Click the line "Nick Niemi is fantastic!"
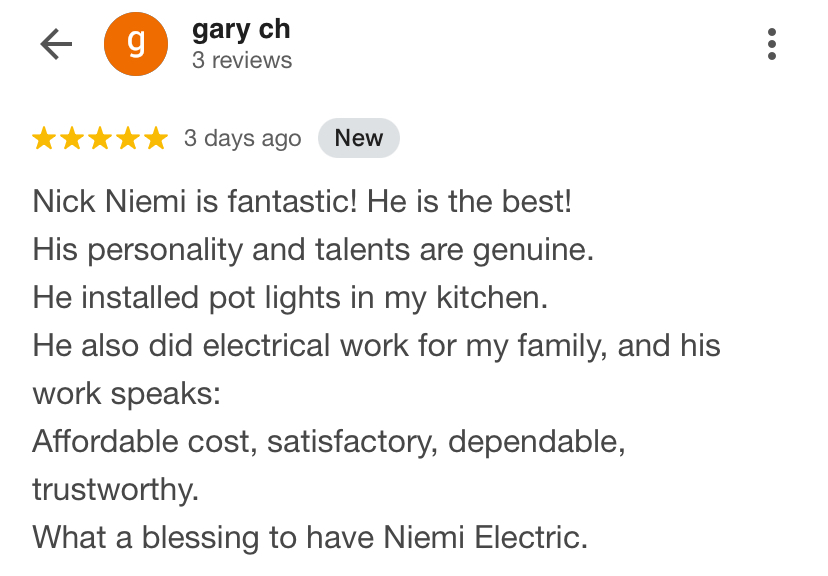 302,201
